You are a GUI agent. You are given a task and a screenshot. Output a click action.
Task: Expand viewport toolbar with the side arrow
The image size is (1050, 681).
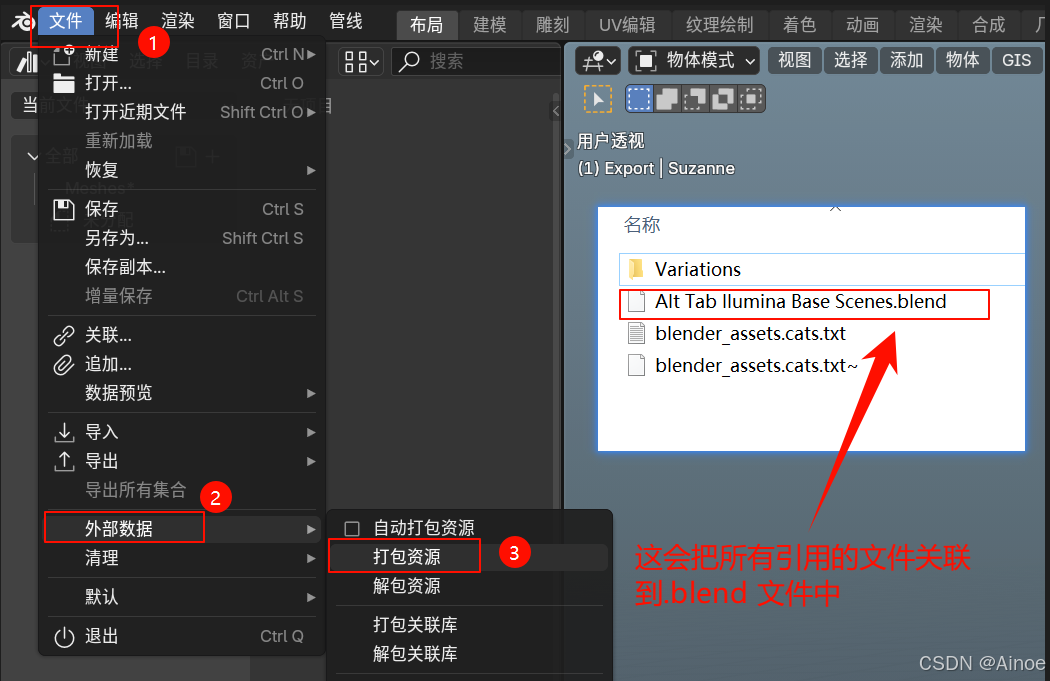[568, 149]
